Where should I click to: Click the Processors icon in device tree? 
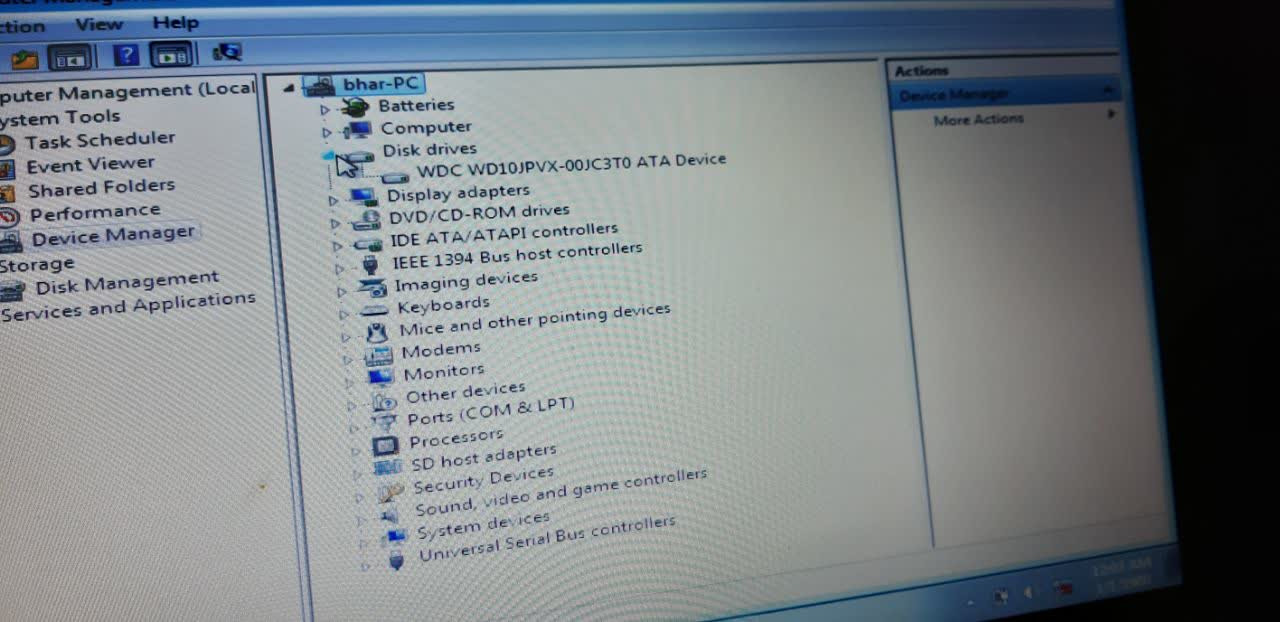385,445
